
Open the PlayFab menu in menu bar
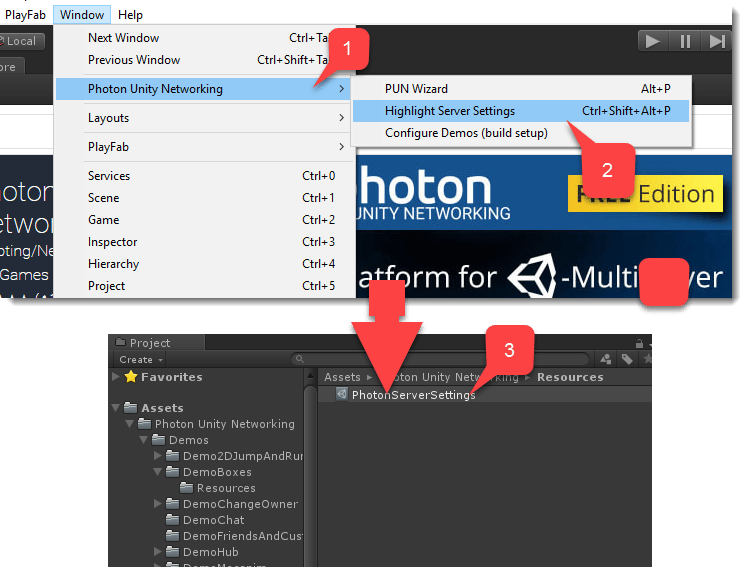click(25, 15)
